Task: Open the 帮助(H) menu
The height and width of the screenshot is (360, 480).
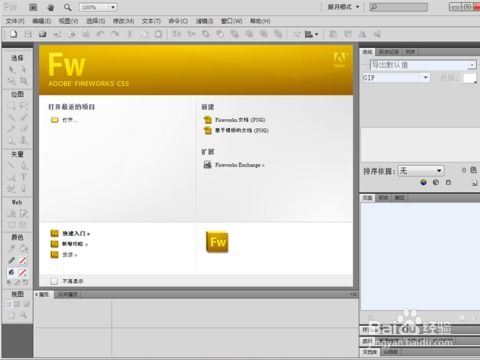Action: tap(260, 21)
